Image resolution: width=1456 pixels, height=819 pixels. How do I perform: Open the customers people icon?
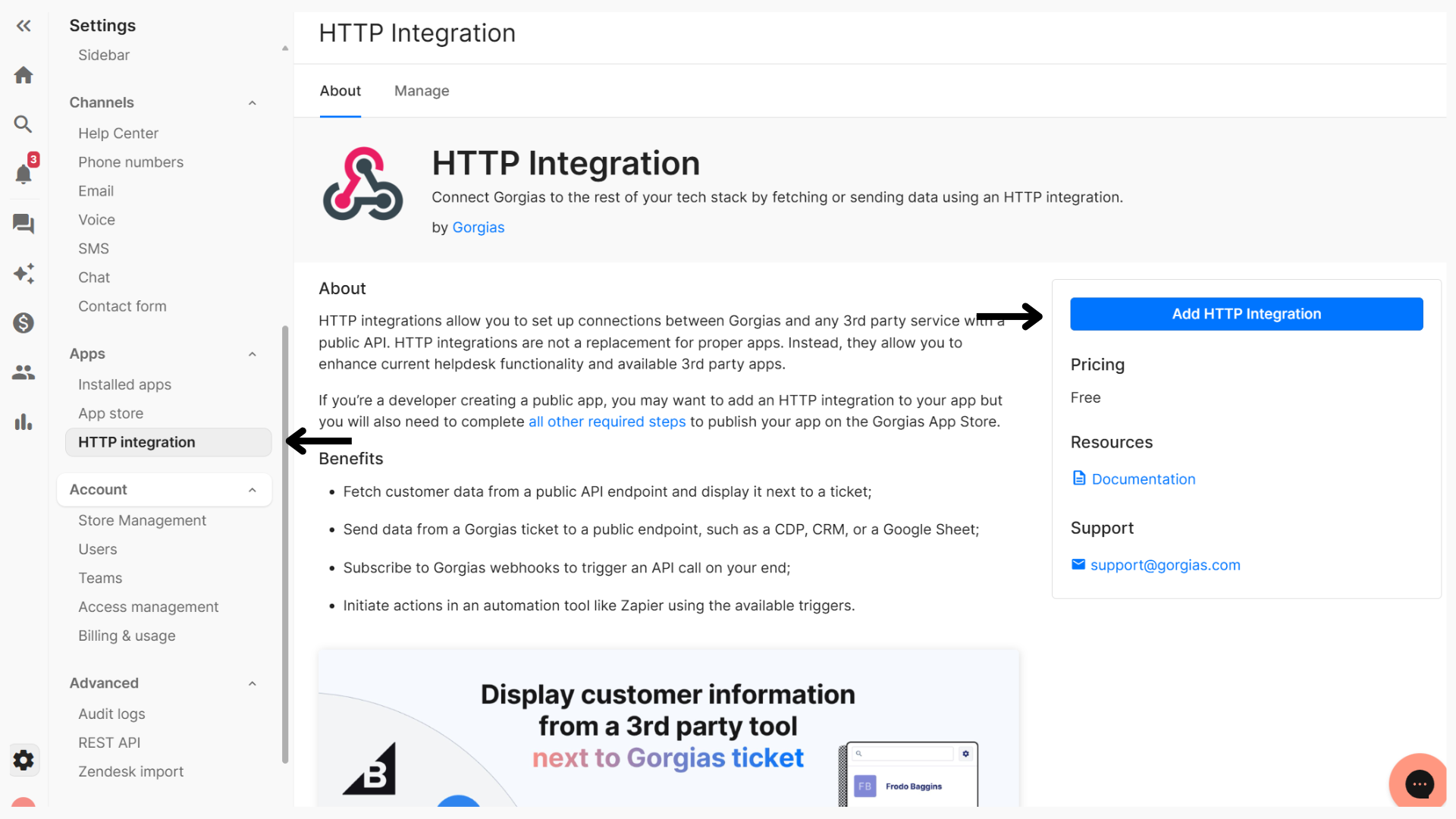24,372
